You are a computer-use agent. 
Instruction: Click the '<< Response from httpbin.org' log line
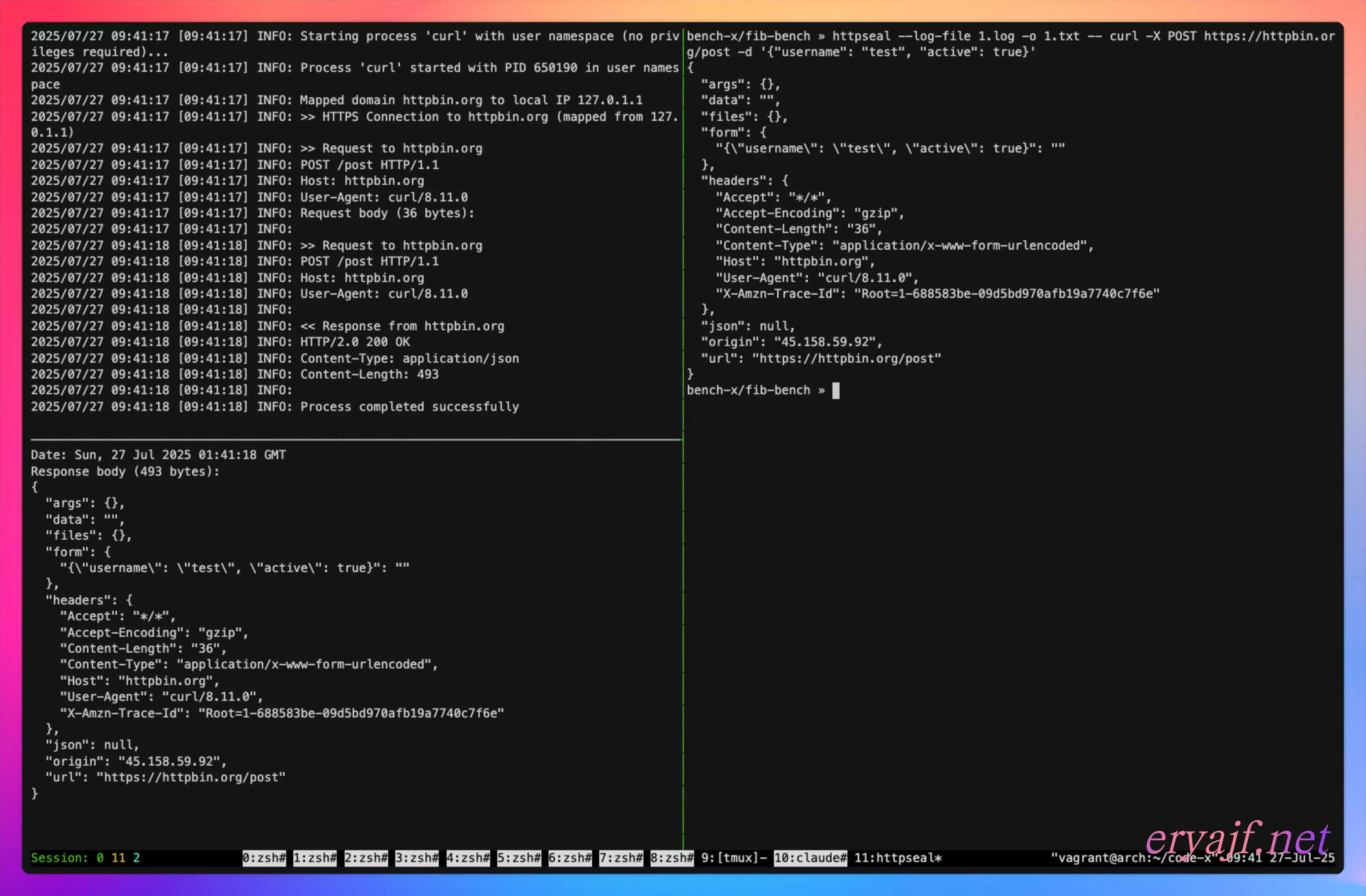(x=268, y=326)
